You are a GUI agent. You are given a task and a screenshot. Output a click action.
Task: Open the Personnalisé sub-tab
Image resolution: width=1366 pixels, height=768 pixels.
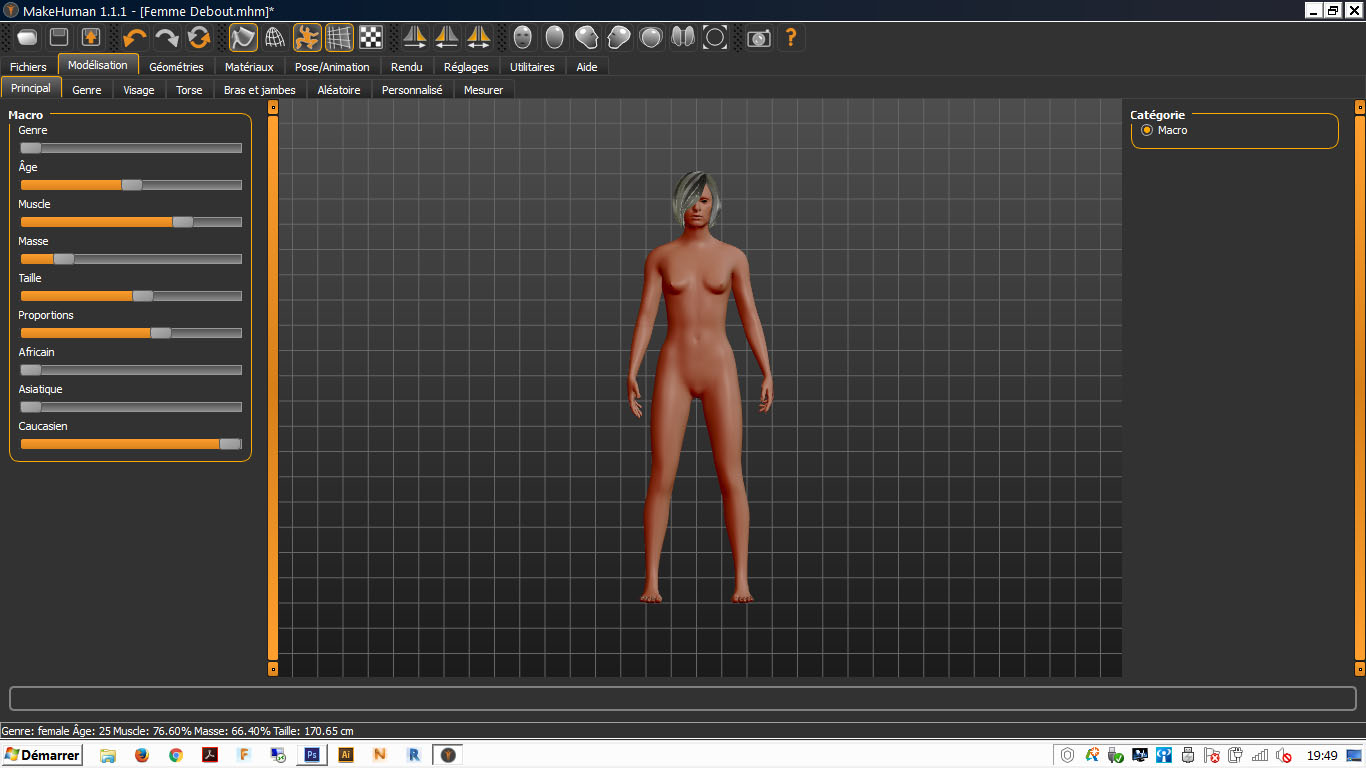412,90
